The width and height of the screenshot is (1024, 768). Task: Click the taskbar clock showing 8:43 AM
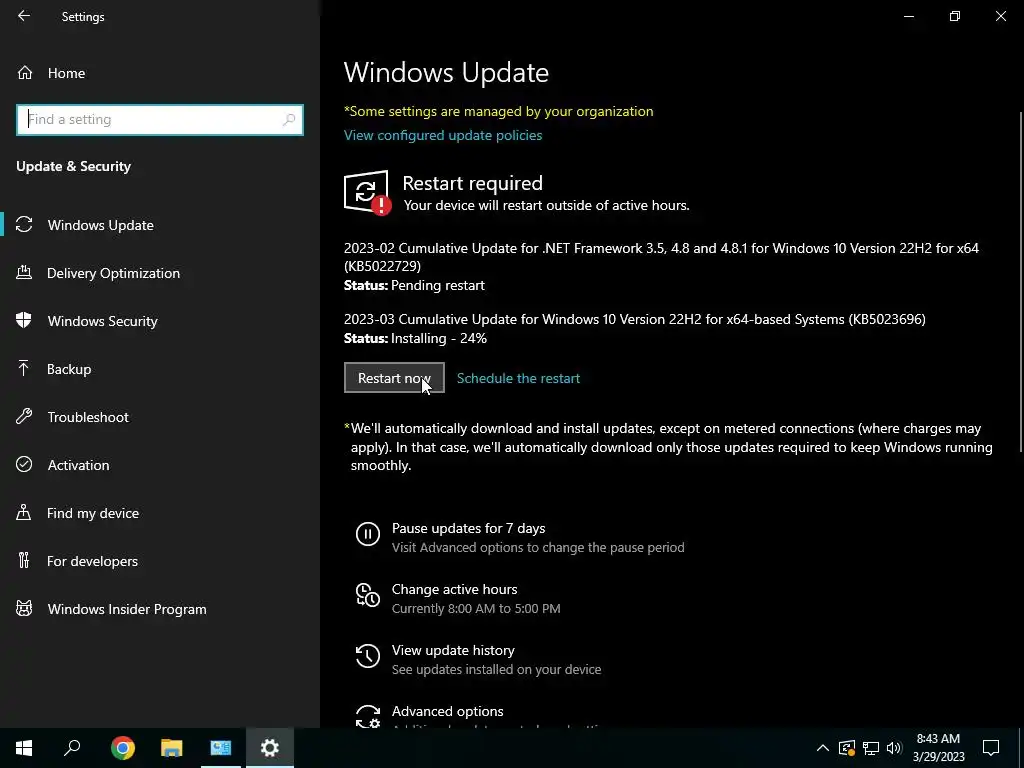[938, 748]
